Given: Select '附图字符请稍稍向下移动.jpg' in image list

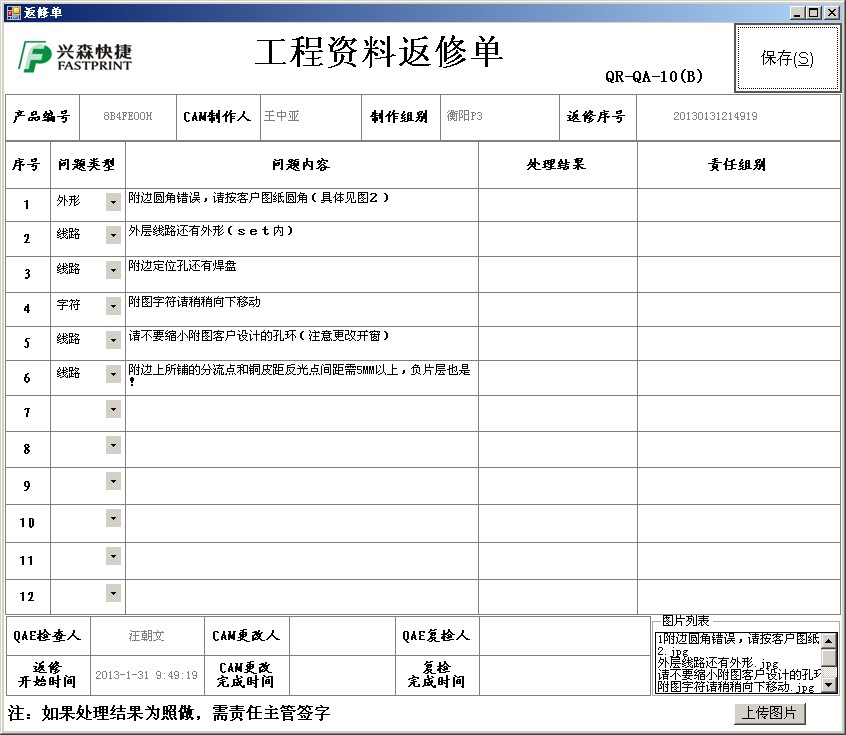Looking at the screenshot, I should (736, 687).
